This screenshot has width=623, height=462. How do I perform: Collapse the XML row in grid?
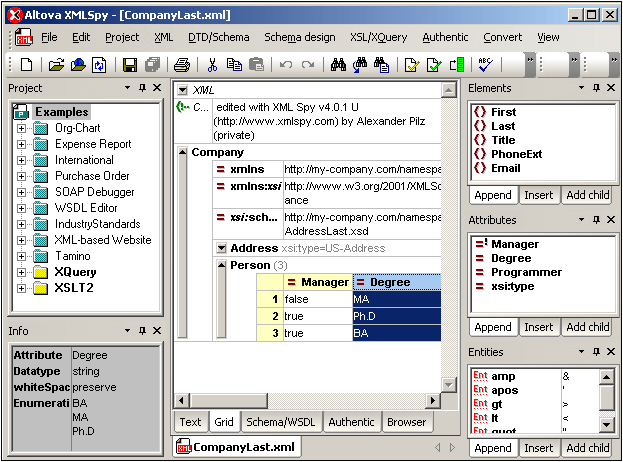point(182,90)
